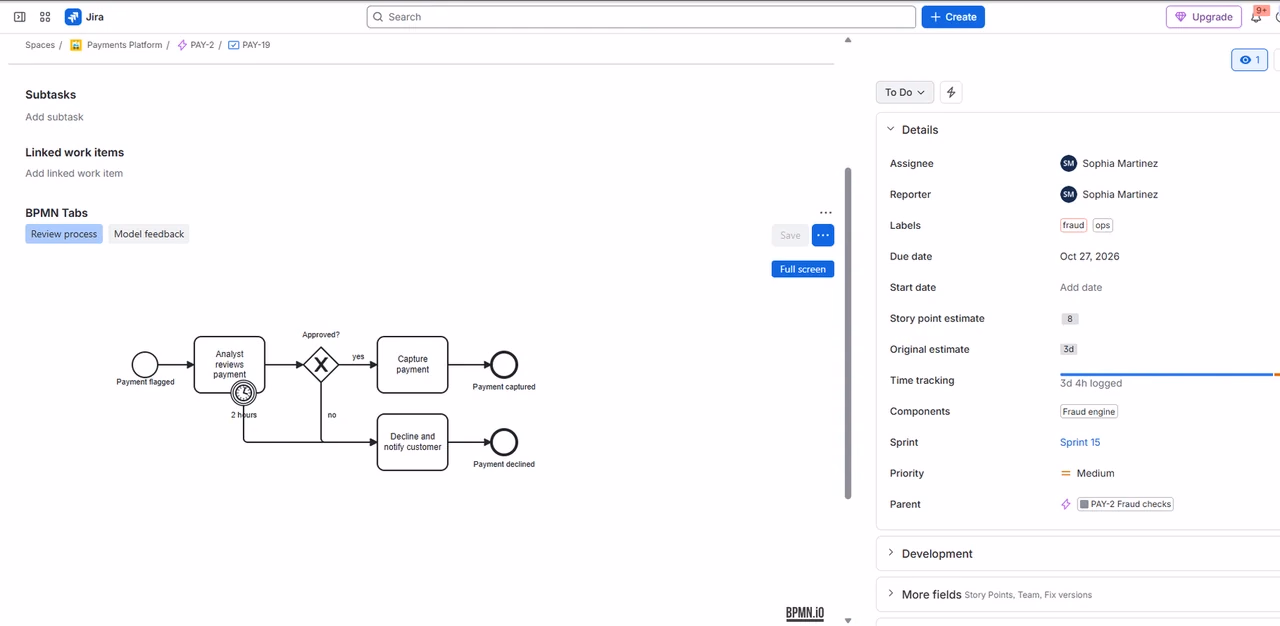Expand the More fields section

891,593
